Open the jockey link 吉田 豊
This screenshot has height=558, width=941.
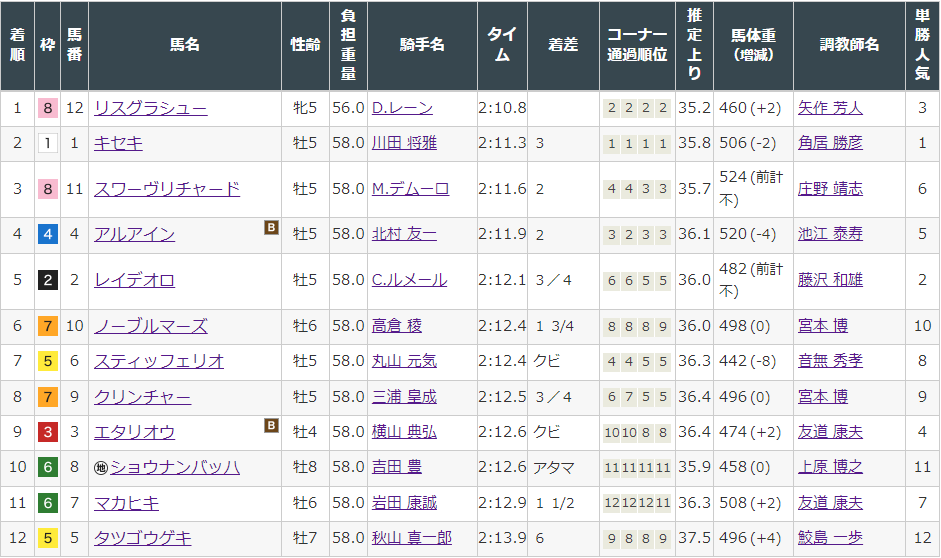pyautogui.click(x=397, y=467)
